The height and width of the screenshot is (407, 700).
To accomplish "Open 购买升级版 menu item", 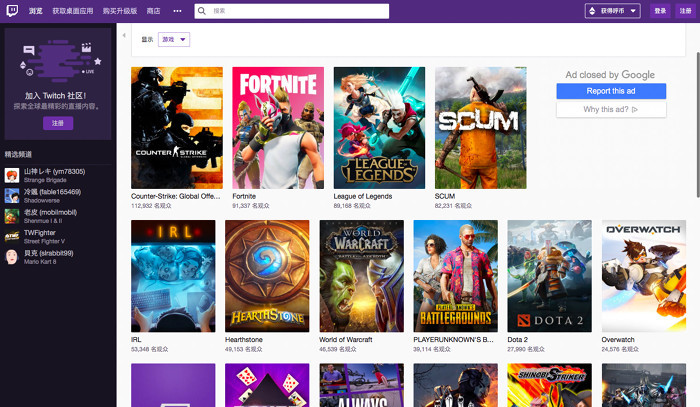I will pos(120,11).
